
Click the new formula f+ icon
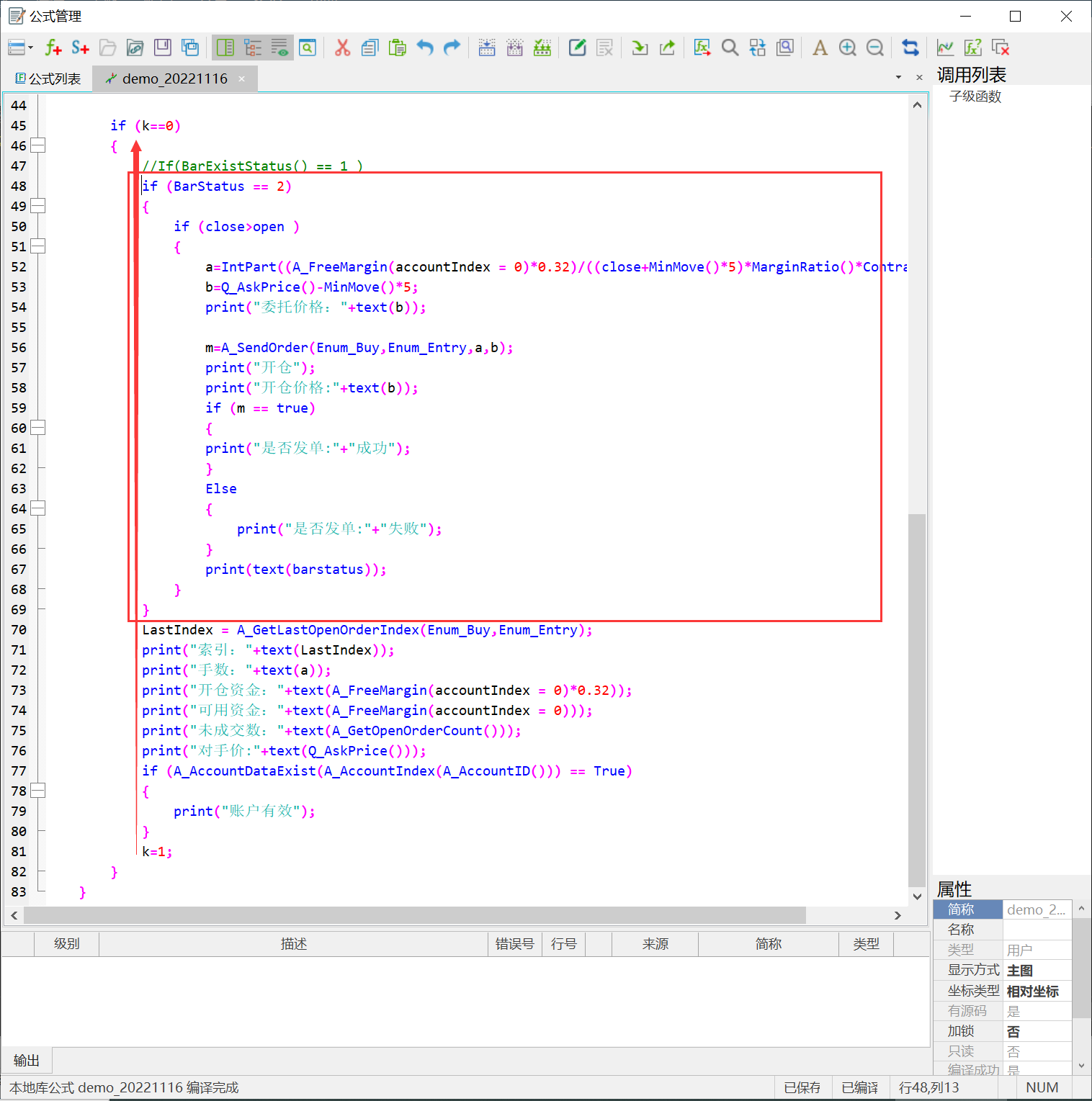point(53,48)
